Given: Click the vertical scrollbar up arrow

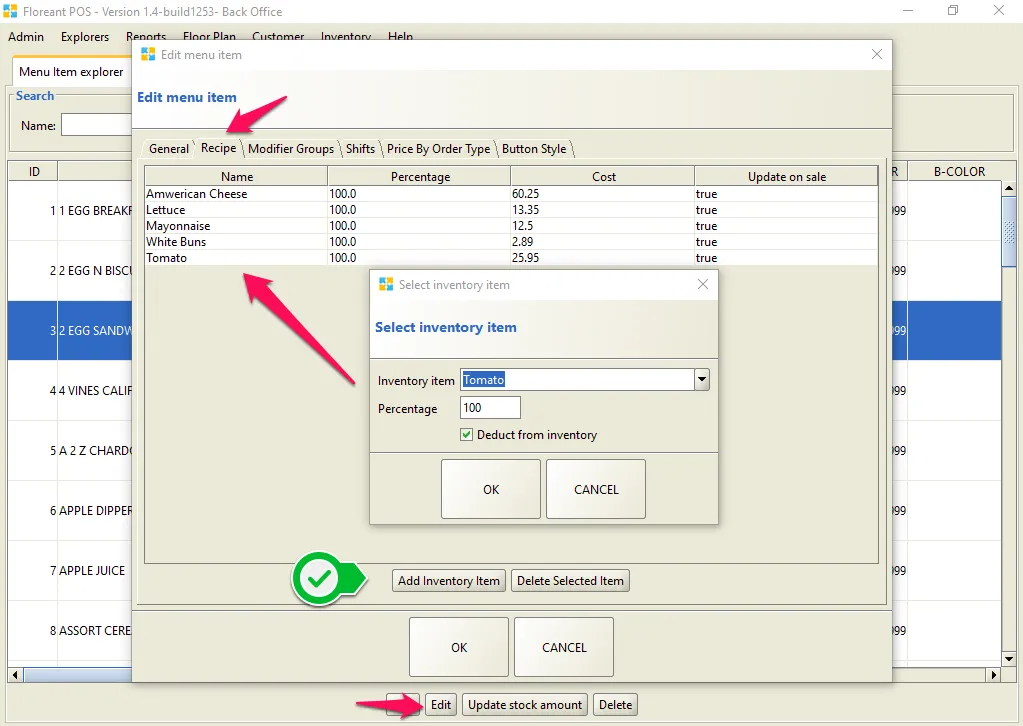Looking at the screenshot, I should tap(1009, 189).
